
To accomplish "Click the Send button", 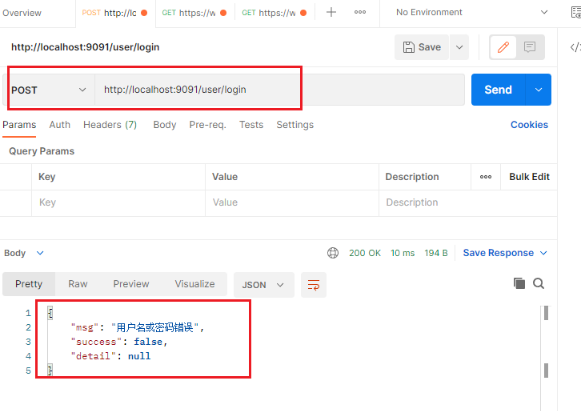I will tap(498, 90).
